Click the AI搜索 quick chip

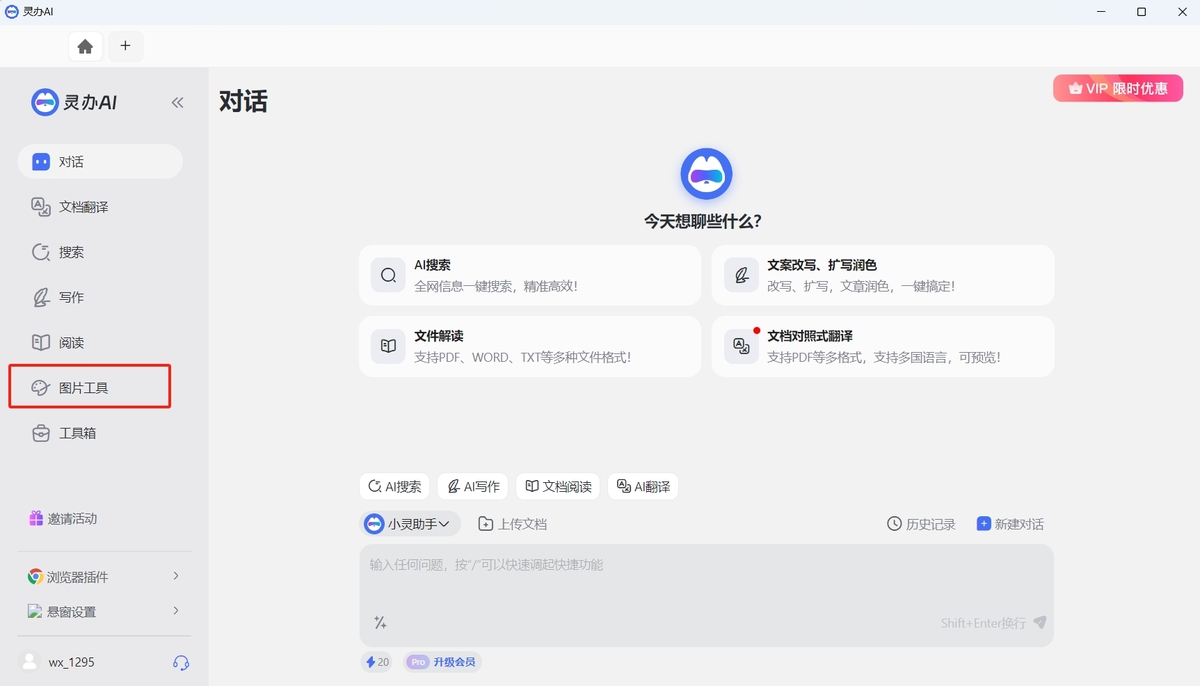click(x=394, y=487)
